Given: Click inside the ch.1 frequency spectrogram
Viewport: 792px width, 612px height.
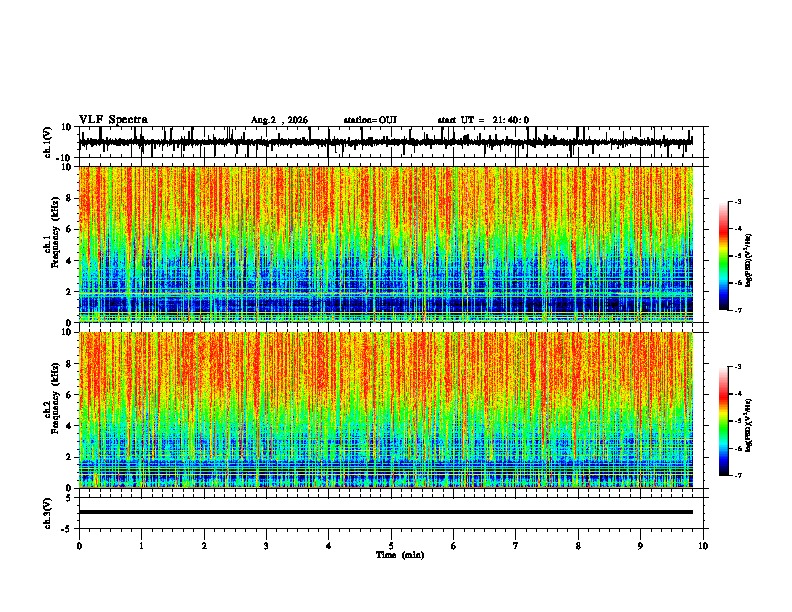Looking at the screenshot, I should click(x=386, y=244).
